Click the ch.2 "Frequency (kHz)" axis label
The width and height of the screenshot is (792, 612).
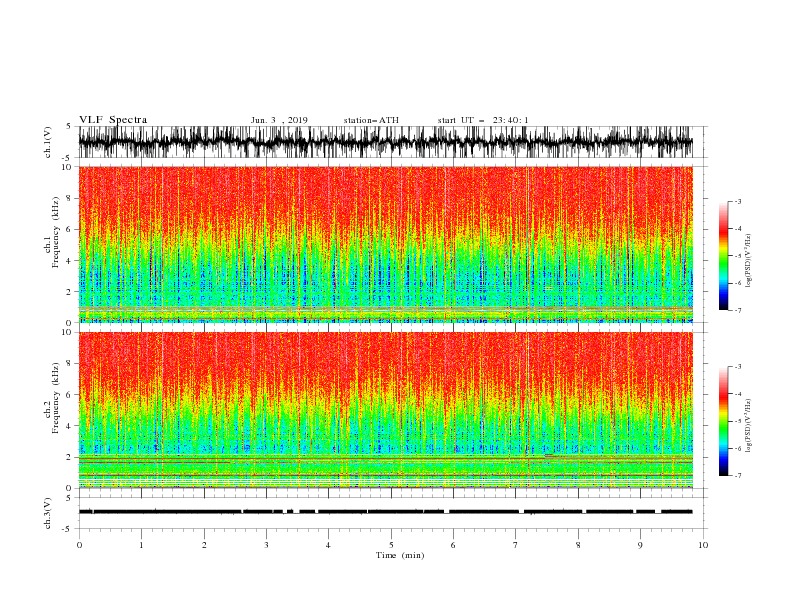tap(56, 398)
